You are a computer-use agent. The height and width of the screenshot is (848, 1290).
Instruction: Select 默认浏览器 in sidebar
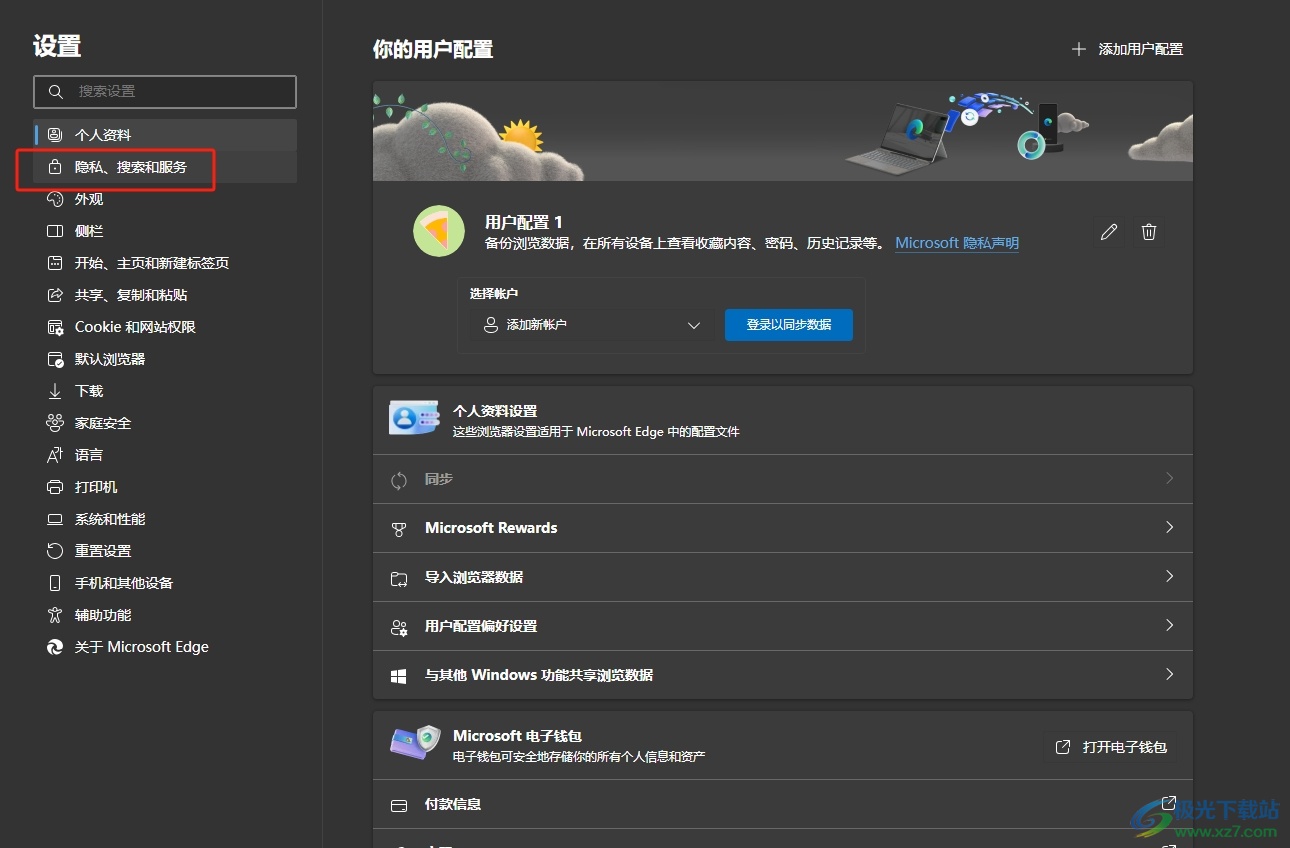coord(165,359)
